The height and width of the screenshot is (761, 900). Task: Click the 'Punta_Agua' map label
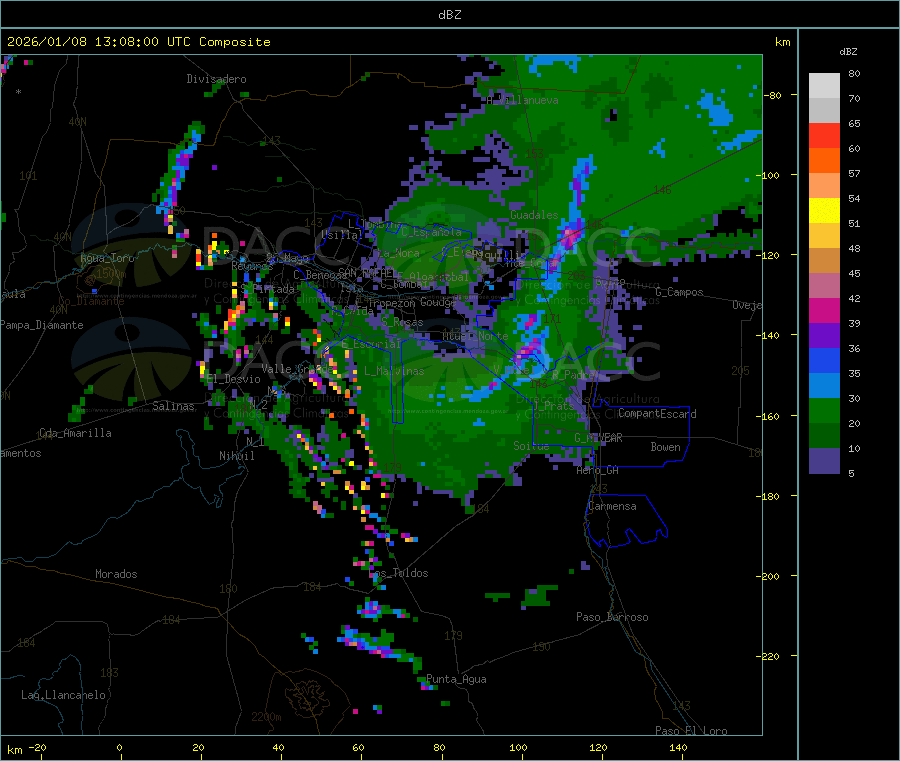pos(456,680)
